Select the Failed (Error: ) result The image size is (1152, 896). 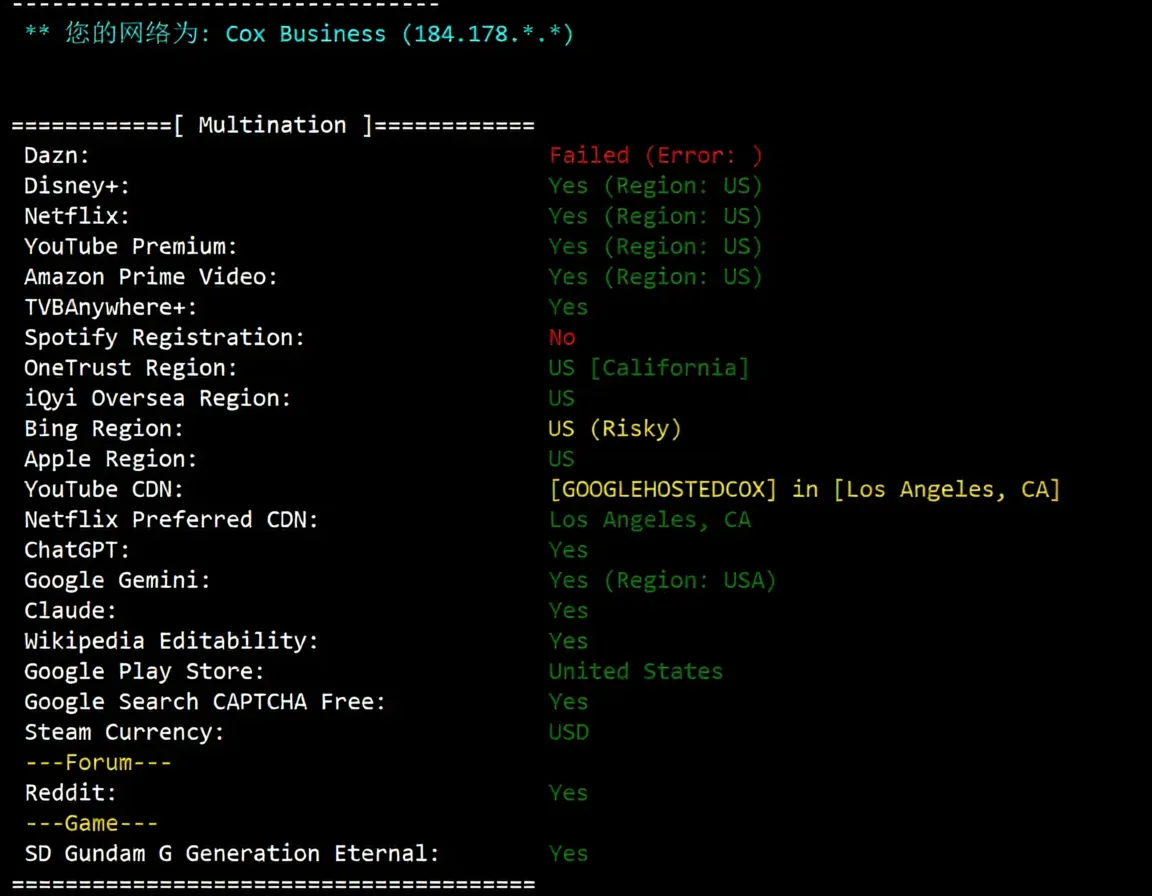[x=655, y=156]
